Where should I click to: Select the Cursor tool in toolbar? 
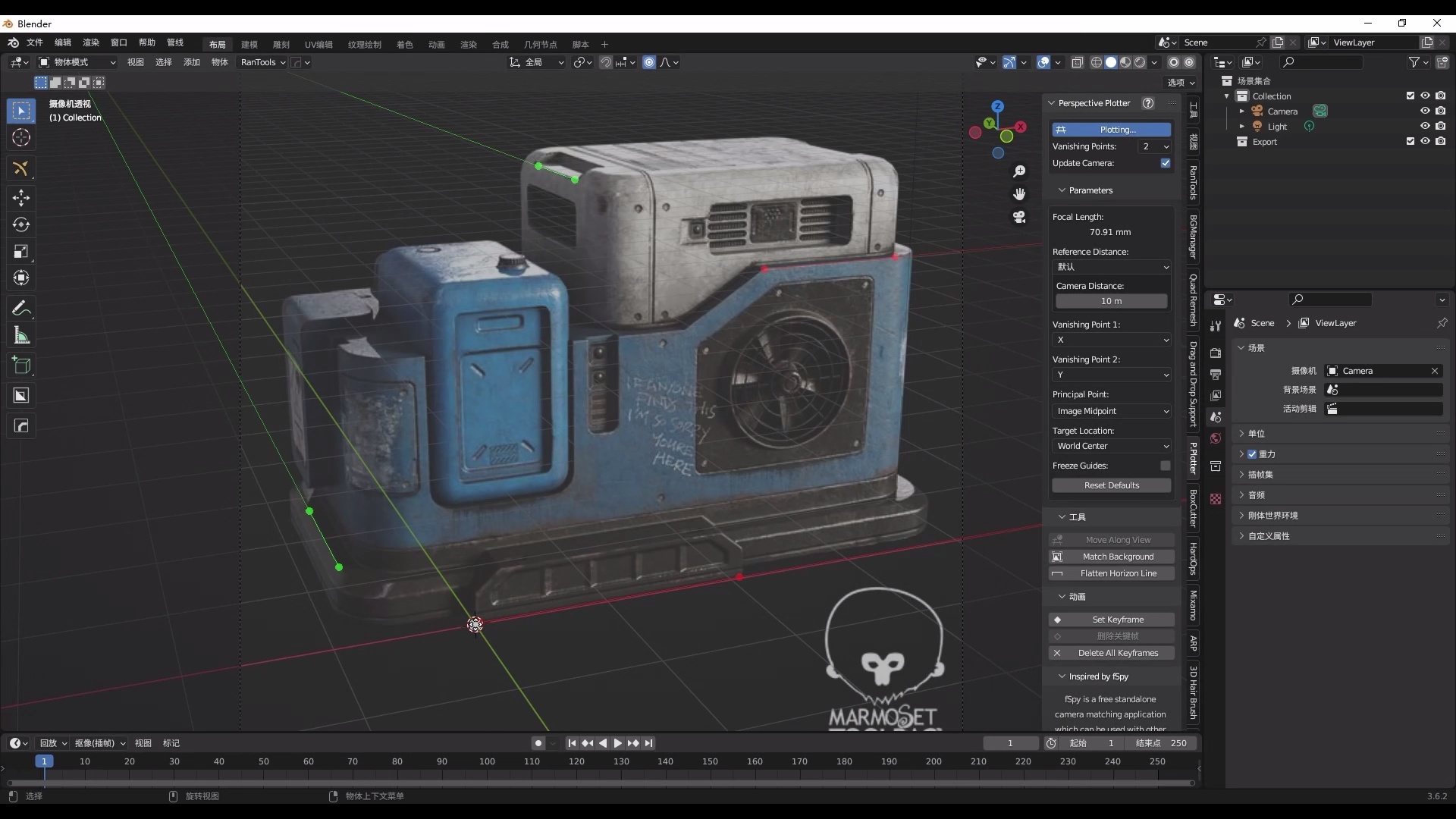[21, 137]
